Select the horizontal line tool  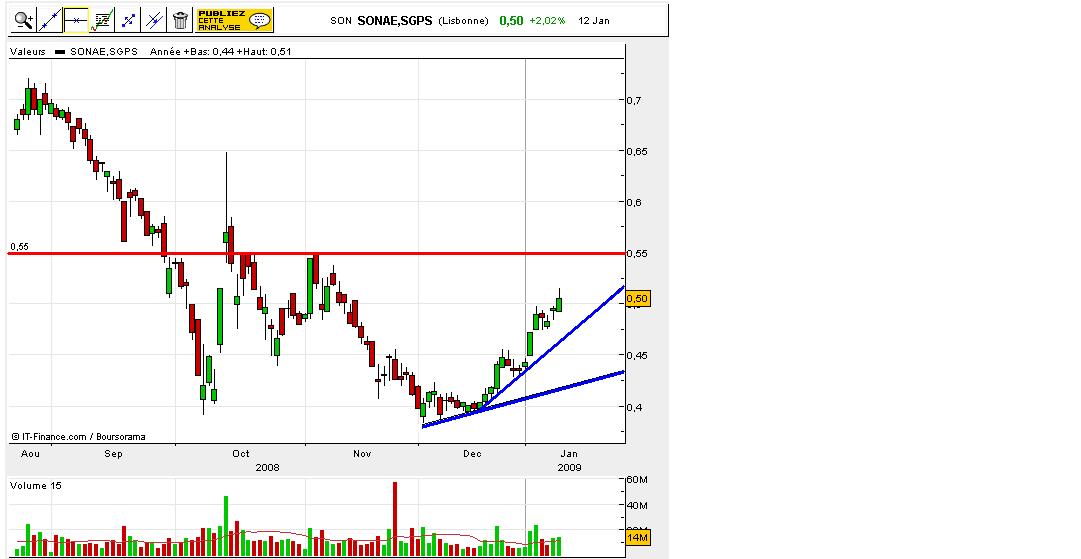click(x=76, y=20)
